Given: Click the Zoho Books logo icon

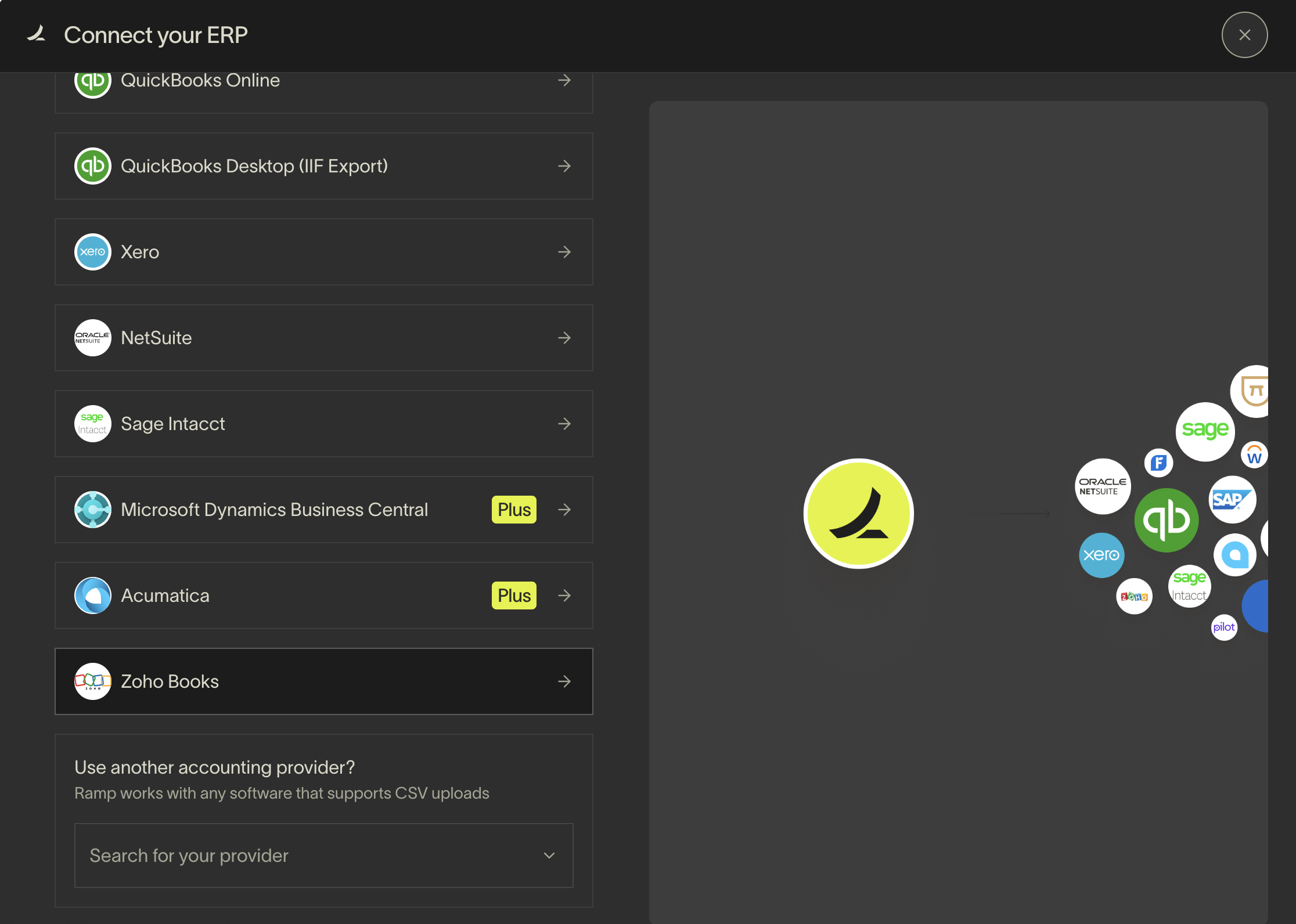Looking at the screenshot, I should [93, 681].
